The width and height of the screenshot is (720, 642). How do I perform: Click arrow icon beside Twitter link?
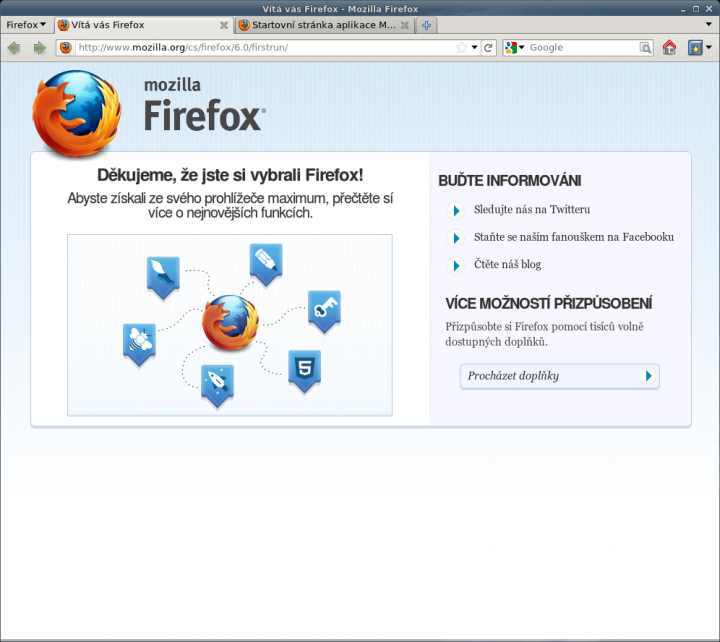click(456, 210)
